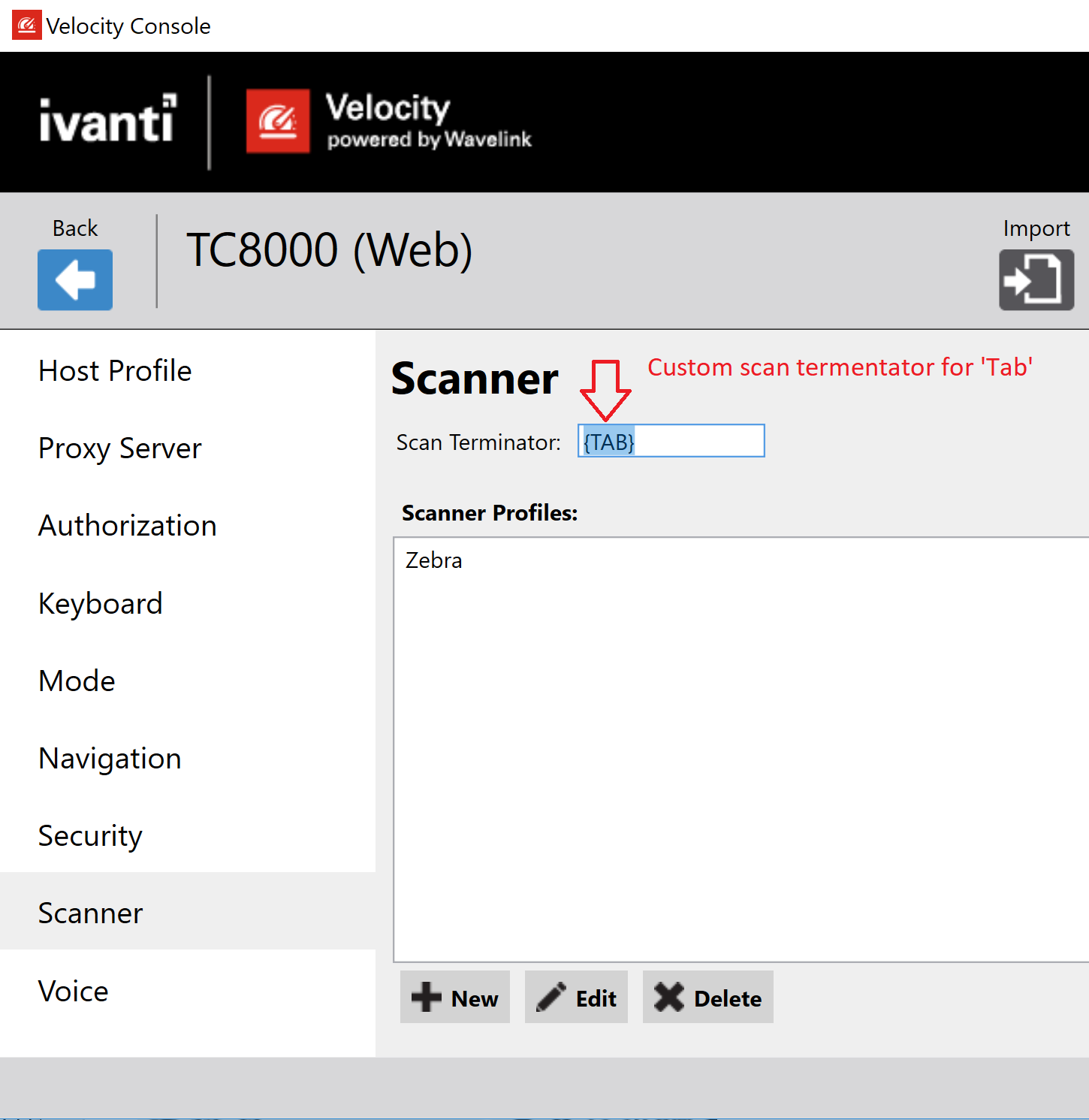Select the Zebra scanner profile
Screen dimensions: 1089x1120
click(x=433, y=560)
